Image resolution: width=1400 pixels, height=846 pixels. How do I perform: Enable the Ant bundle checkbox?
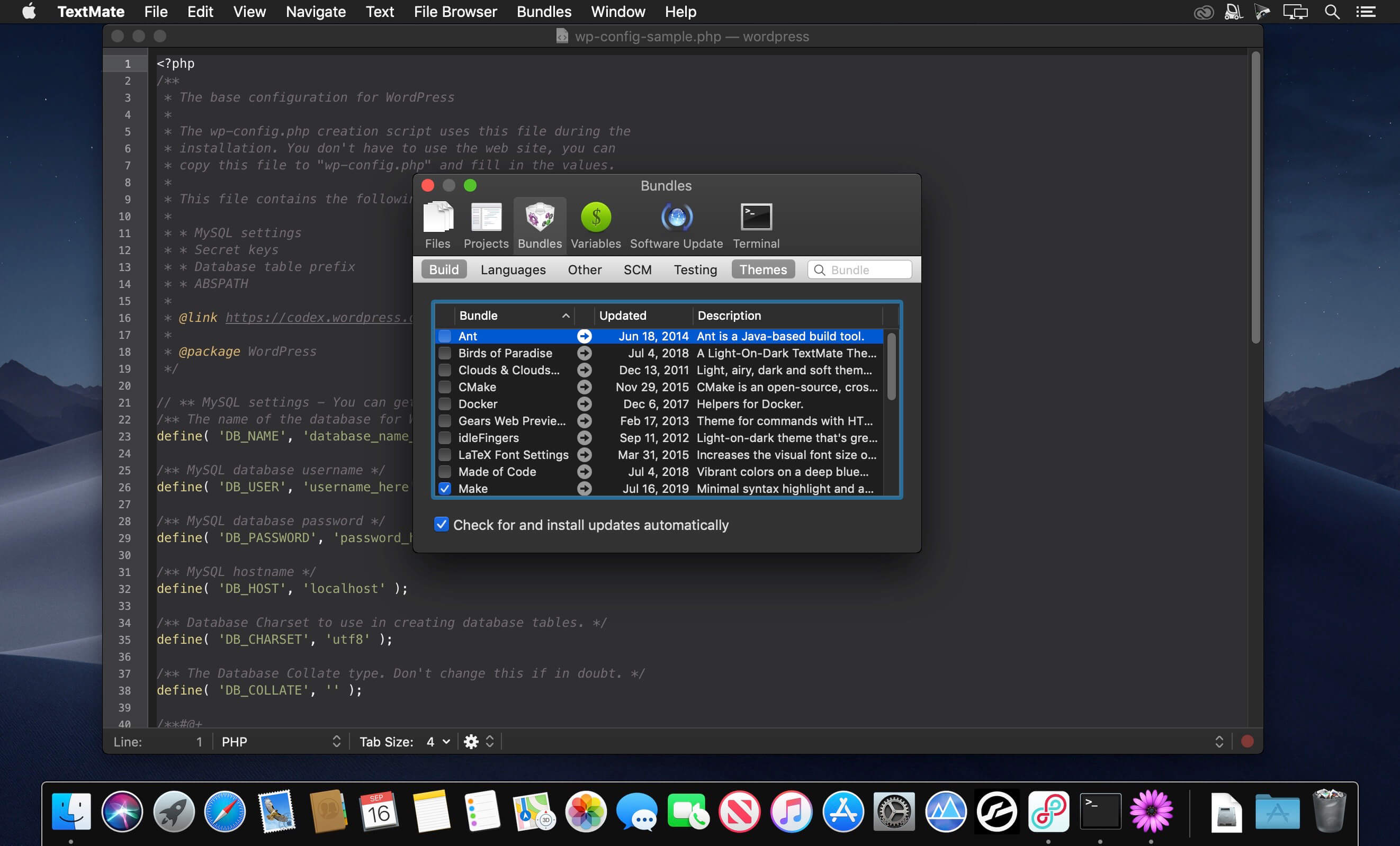coord(444,336)
